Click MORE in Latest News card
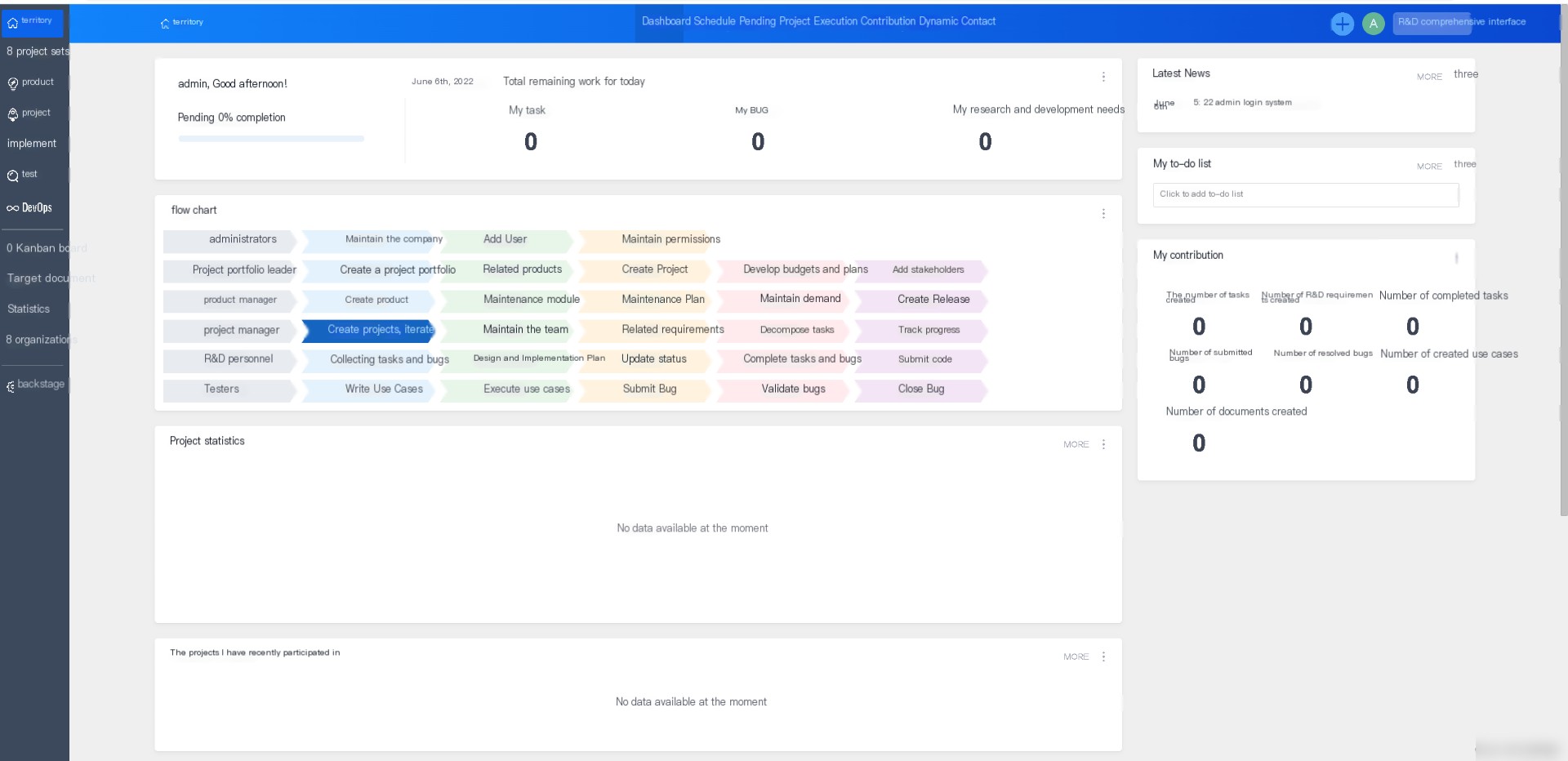The image size is (1568, 761). click(1429, 77)
